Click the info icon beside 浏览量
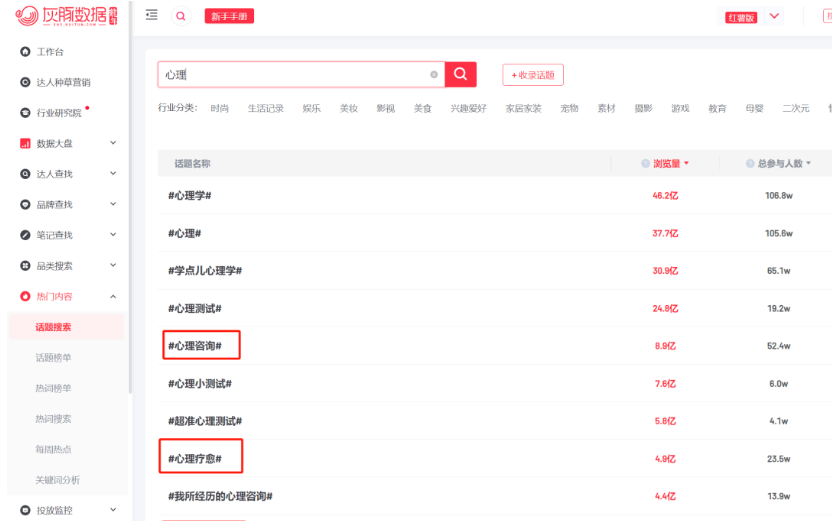Screen dimensions: 832x521 pyautogui.click(x=645, y=163)
